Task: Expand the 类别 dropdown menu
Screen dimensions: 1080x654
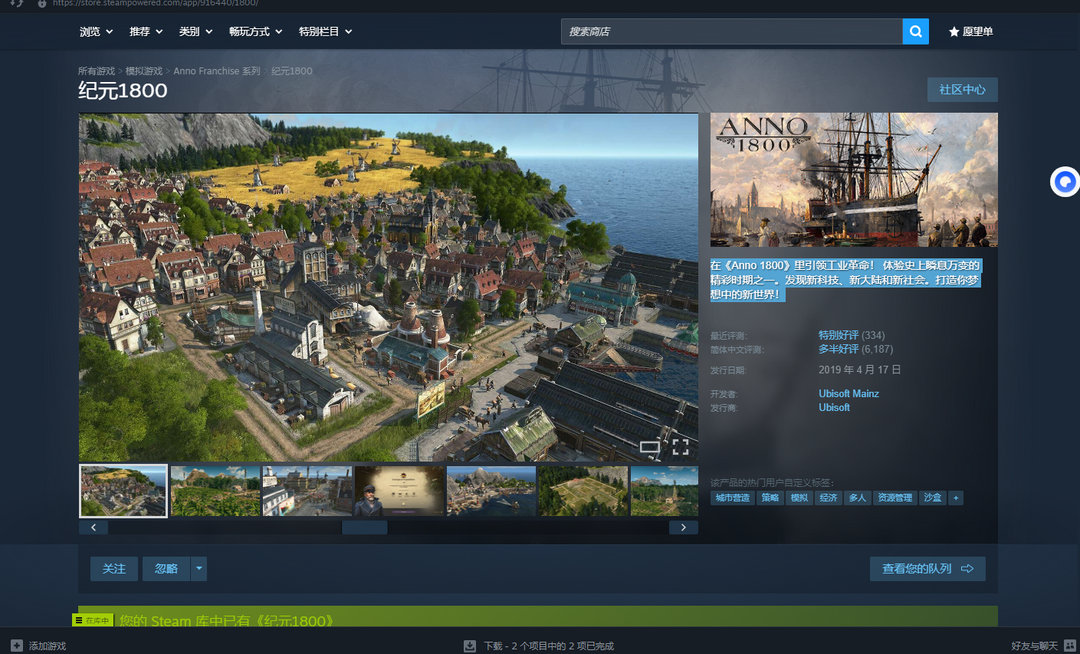Action: [195, 32]
